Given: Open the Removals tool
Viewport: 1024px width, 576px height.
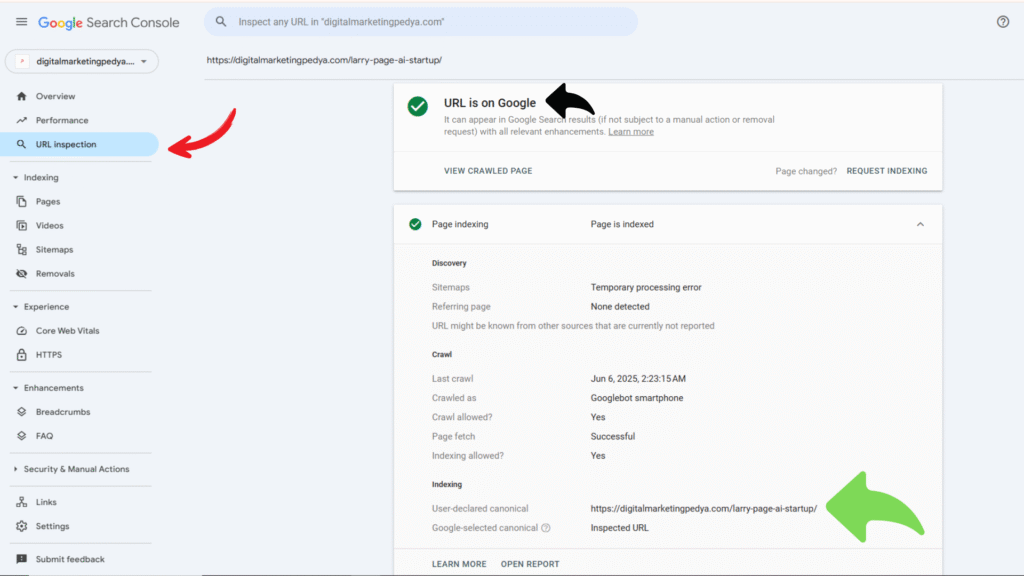Looking at the screenshot, I should click(x=79, y=274).
